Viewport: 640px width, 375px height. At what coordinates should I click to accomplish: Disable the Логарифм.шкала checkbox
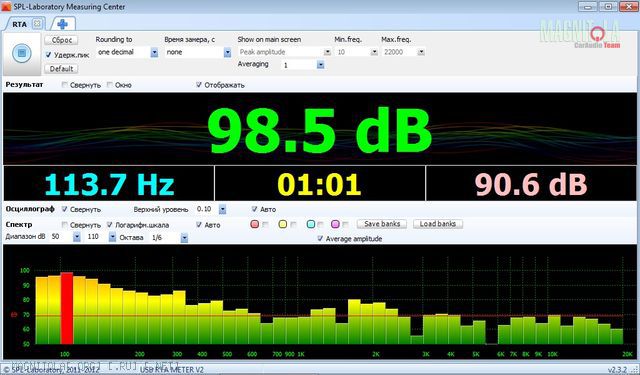[109, 225]
